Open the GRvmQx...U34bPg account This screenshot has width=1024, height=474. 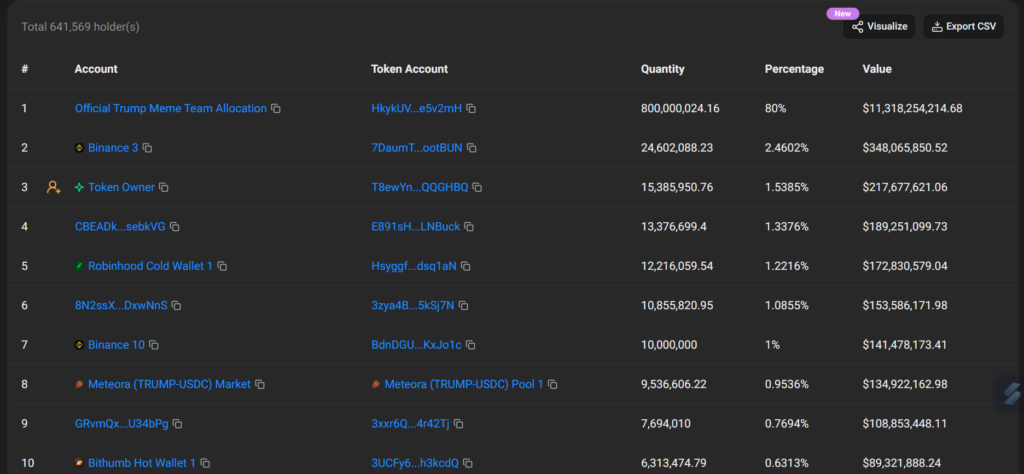point(121,424)
